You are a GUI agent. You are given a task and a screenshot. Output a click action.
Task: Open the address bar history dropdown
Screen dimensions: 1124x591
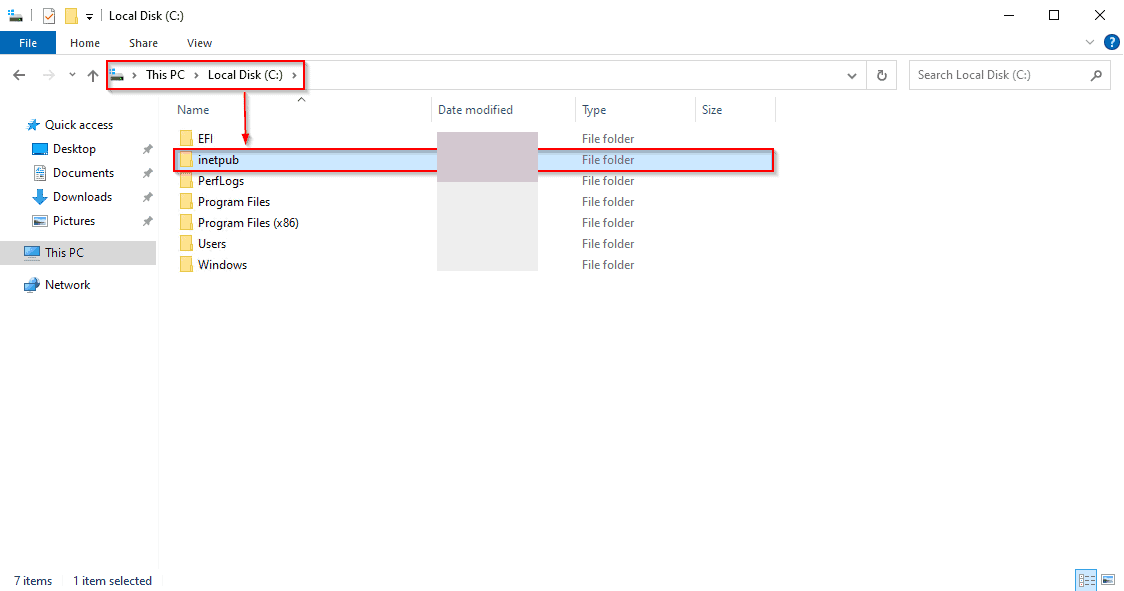tap(852, 74)
